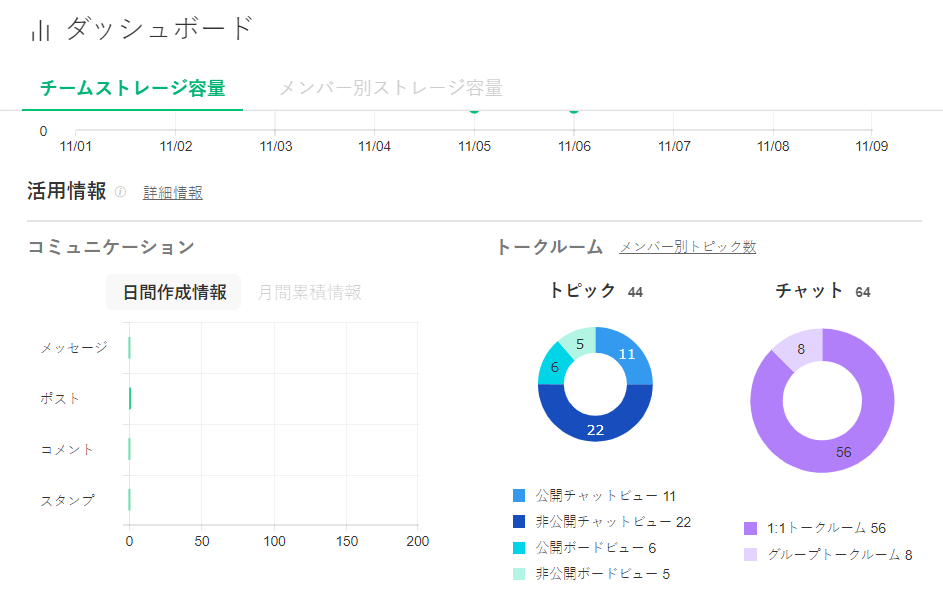
Task: Click the ポスト bar in communication chart
Action: point(130,398)
